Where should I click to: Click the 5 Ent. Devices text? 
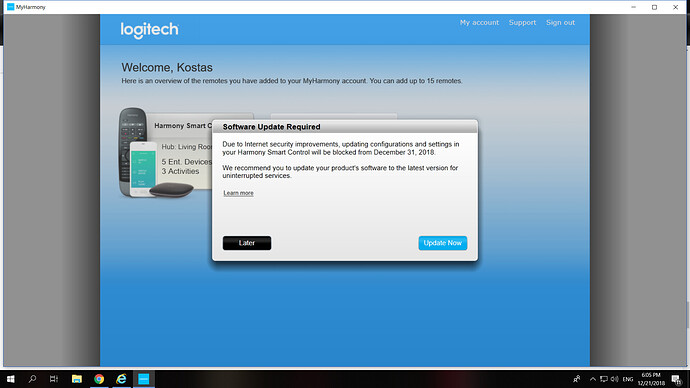pos(187,161)
